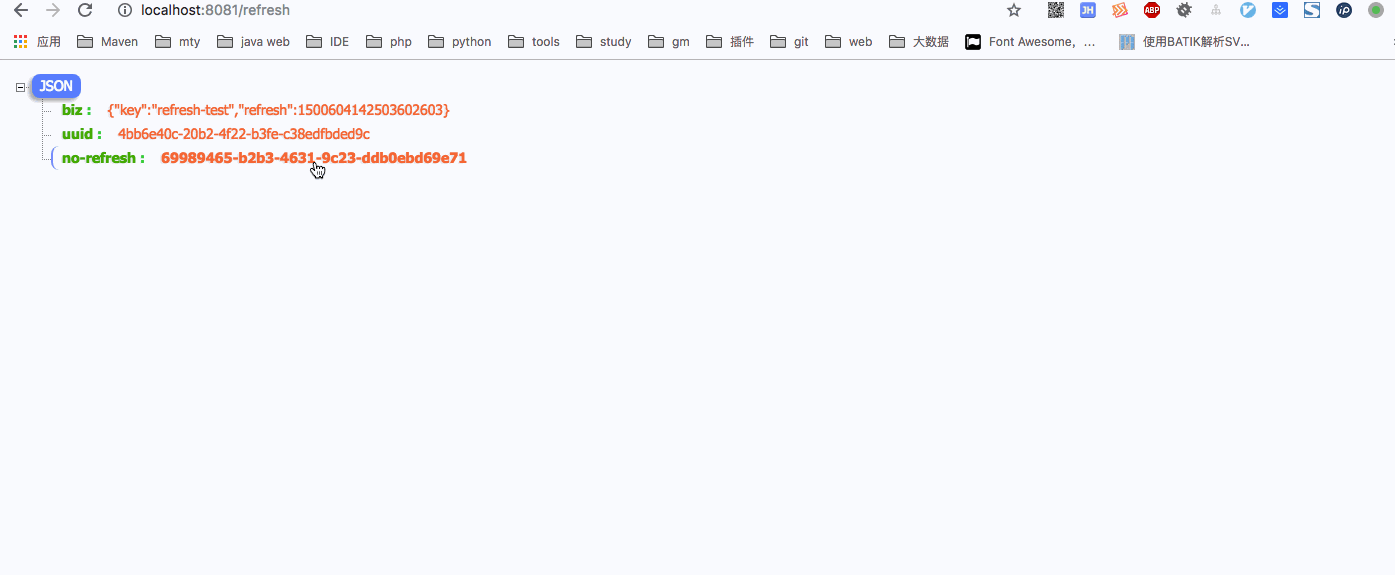Collapse the JSON root node

pyautogui.click(x=21, y=87)
